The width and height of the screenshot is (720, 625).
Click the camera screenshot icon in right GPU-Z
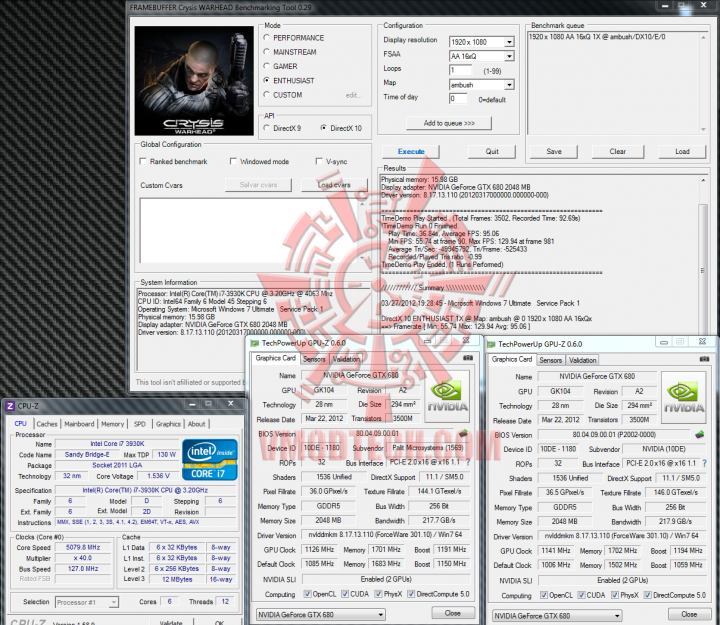[704, 359]
